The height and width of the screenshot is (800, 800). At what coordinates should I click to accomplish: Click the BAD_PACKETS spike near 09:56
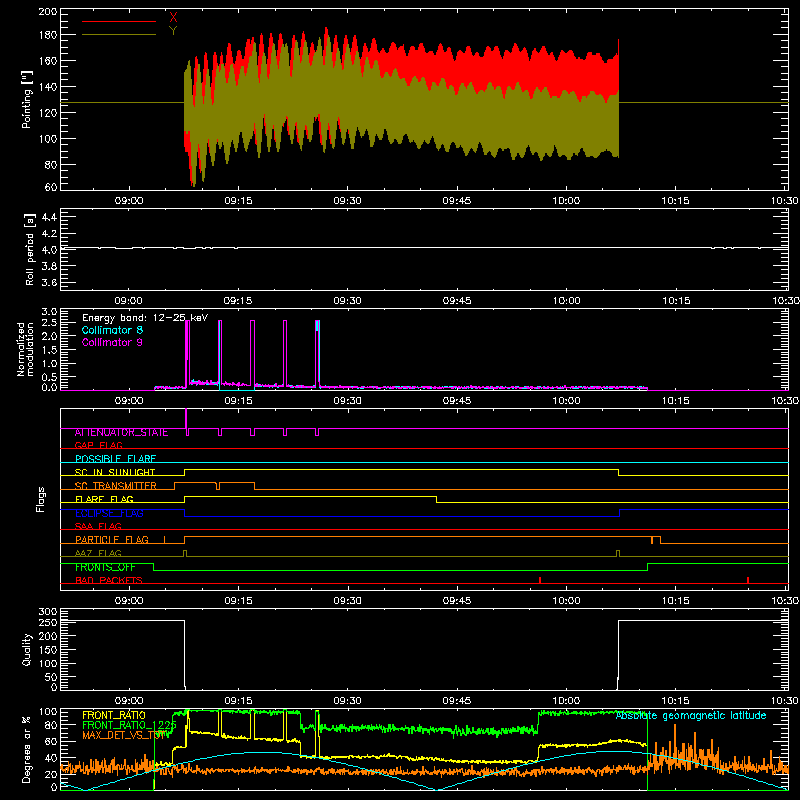(540, 580)
